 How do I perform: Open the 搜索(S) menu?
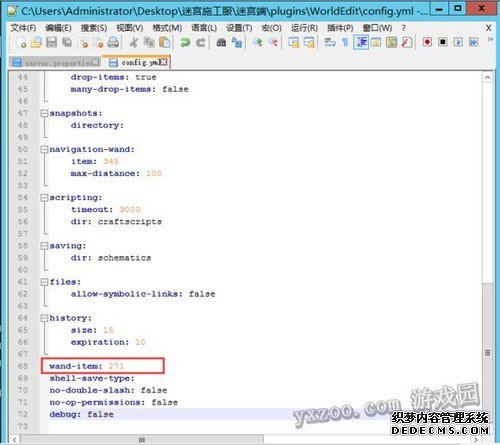point(94,28)
